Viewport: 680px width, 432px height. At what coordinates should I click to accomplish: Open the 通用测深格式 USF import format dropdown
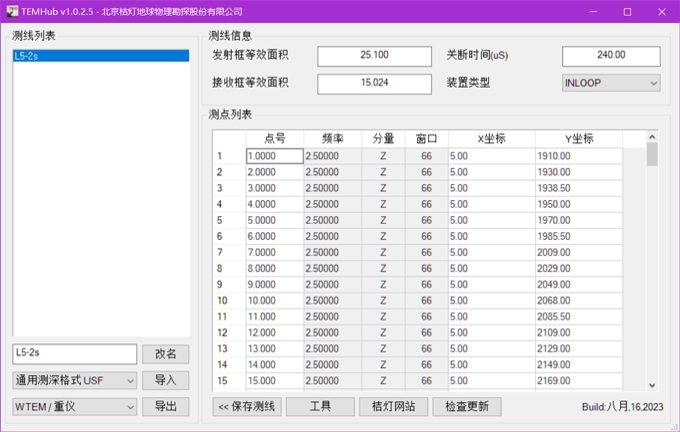pyautogui.click(x=75, y=380)
